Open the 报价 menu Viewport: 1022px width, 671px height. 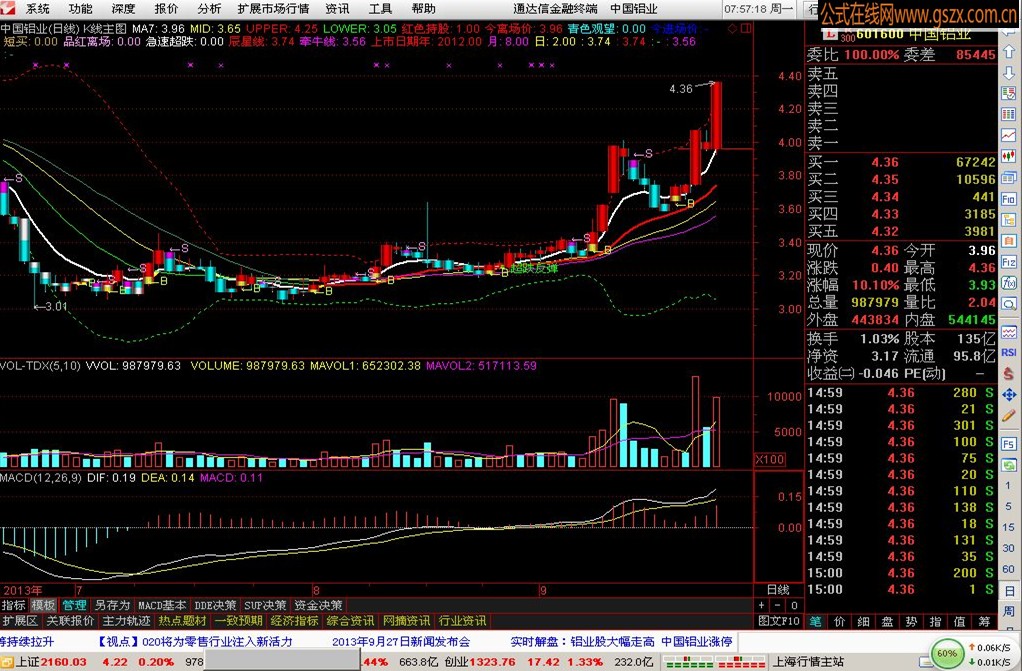166,8
